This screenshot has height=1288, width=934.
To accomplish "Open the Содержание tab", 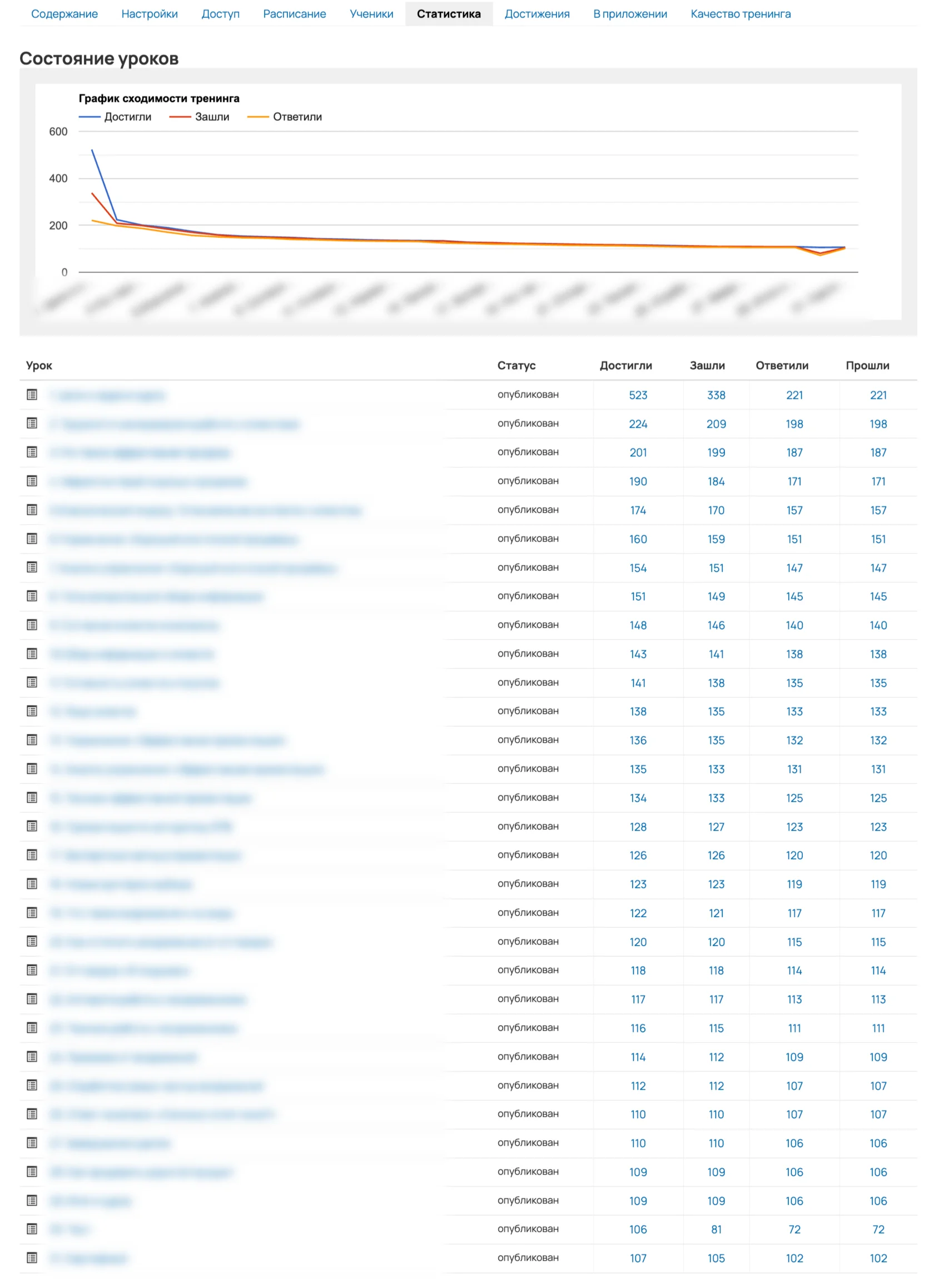I will pyautogui.click(x=64, y=14).
